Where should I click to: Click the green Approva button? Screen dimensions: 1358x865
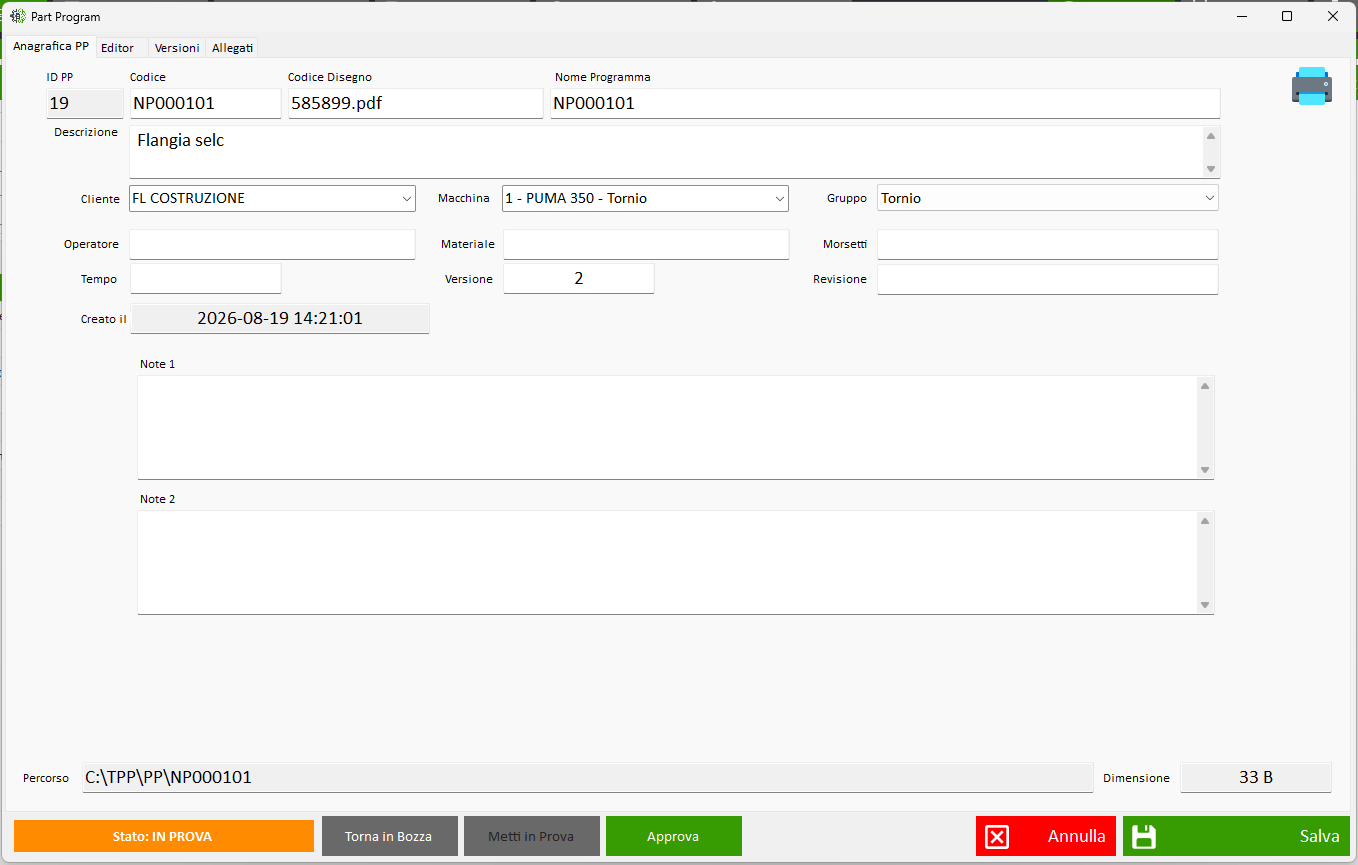[x=673, y=836]
